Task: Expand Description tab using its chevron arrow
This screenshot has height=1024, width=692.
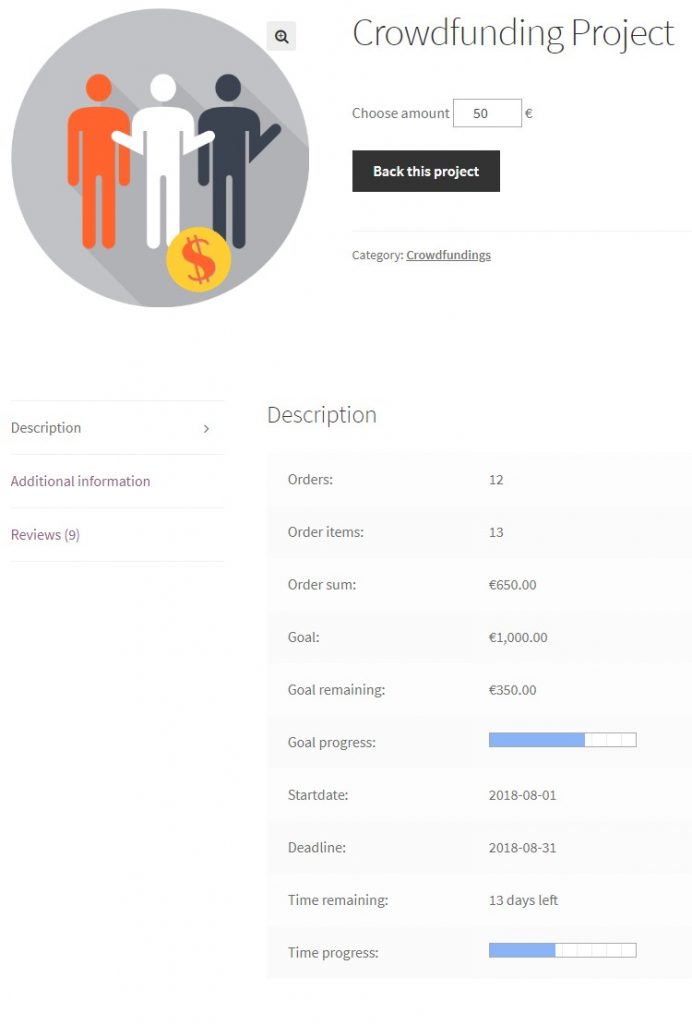Action: click(x=206, y=428)
